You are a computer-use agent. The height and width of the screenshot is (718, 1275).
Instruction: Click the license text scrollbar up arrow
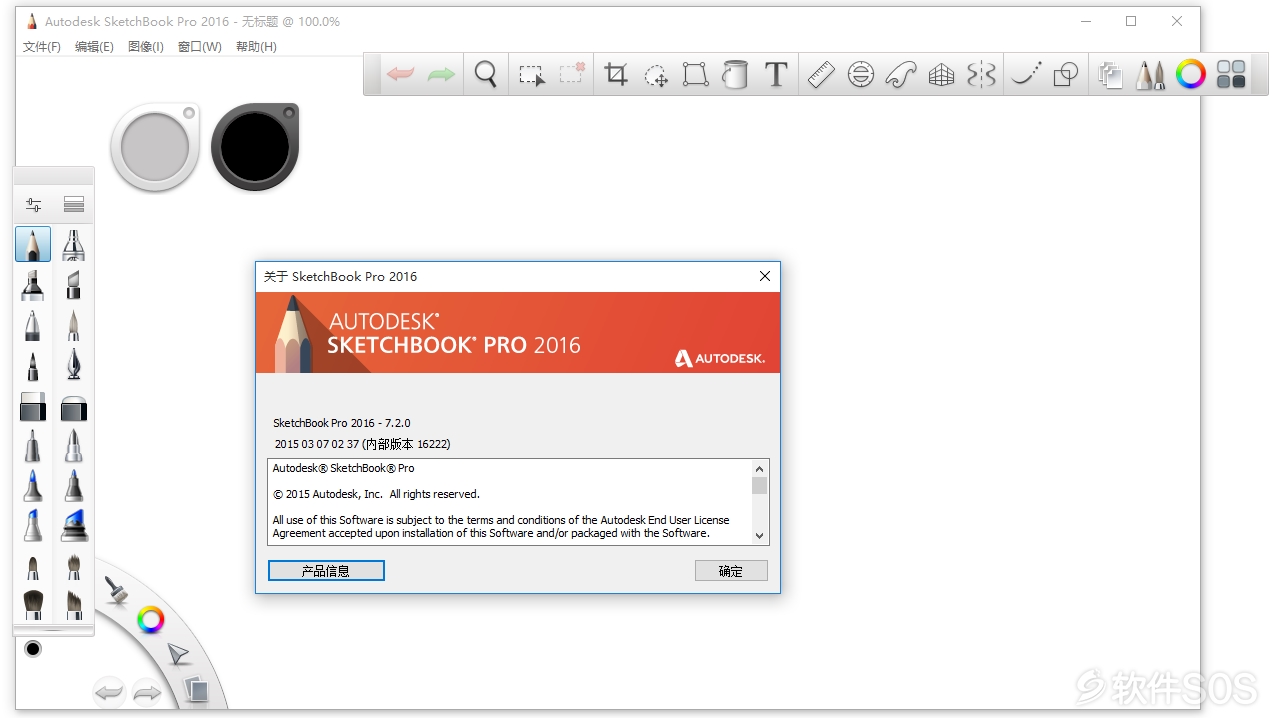pos(760,468)
